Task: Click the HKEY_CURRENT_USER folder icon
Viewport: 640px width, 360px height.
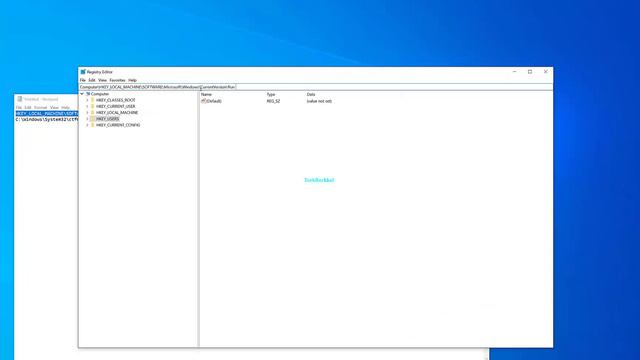Action: point(93,106)
